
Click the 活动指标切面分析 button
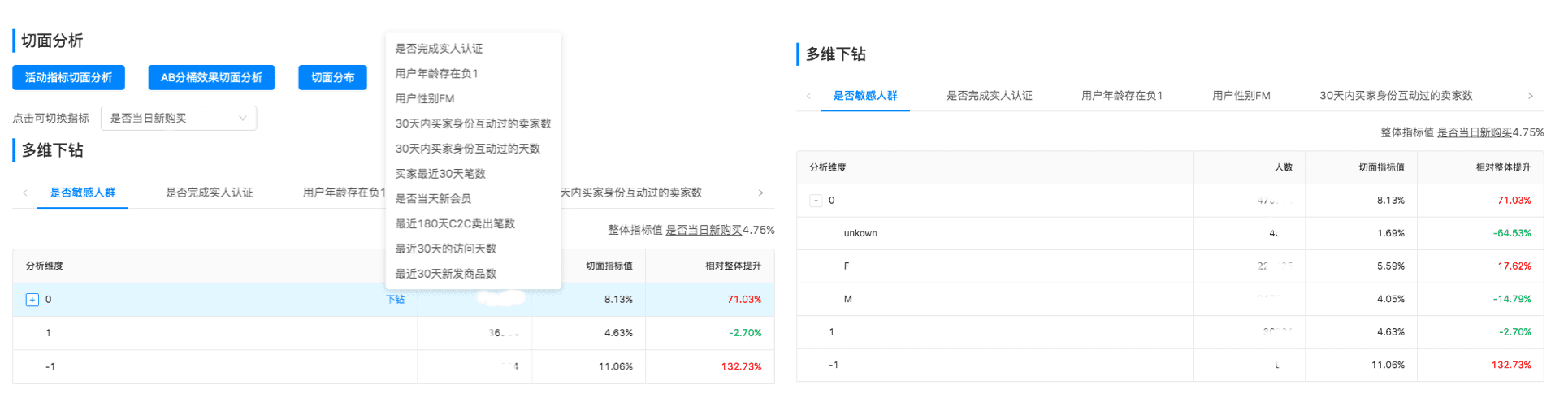coord(68,78)
